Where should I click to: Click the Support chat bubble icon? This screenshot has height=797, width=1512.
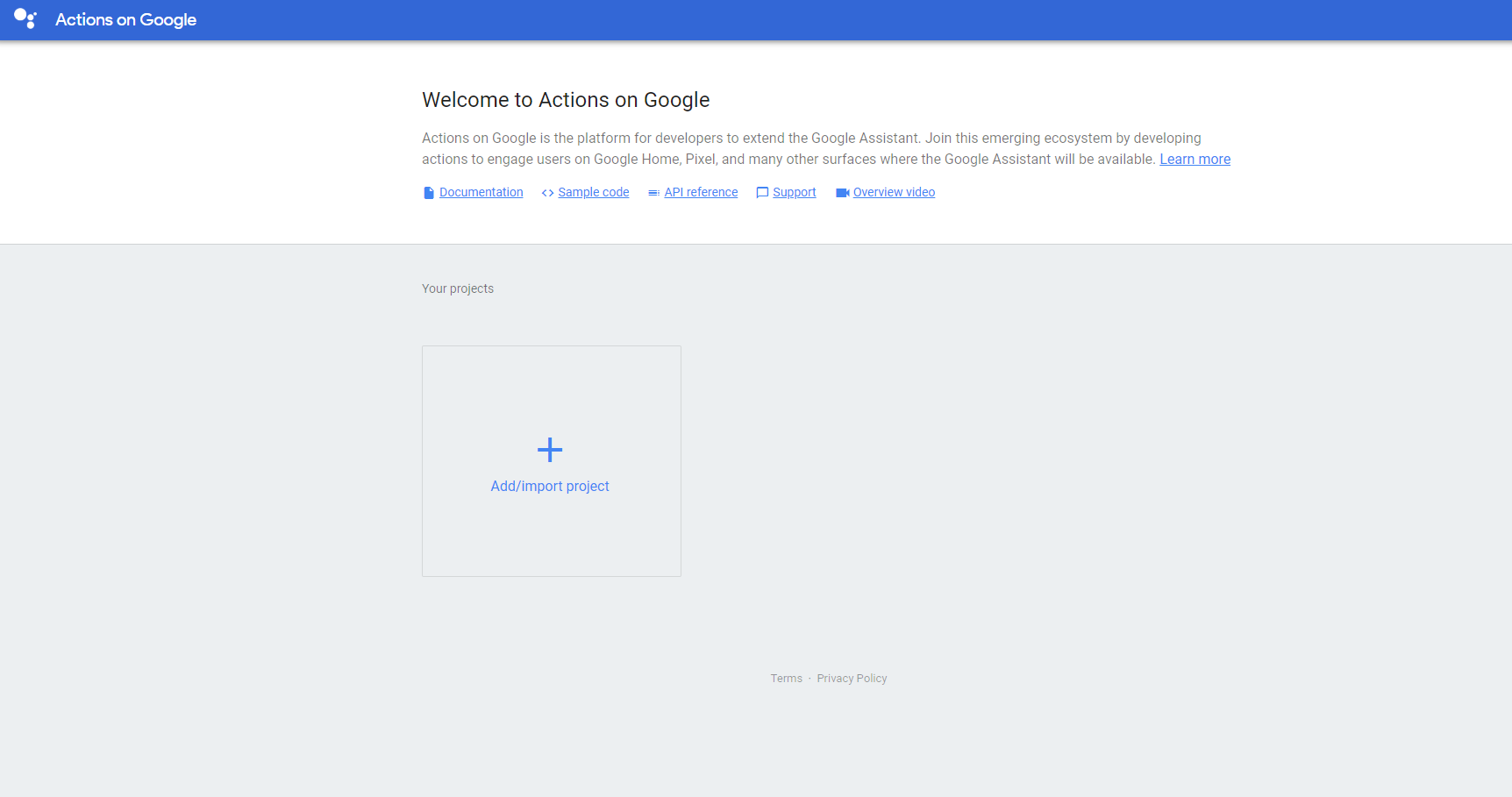point(762,193)
